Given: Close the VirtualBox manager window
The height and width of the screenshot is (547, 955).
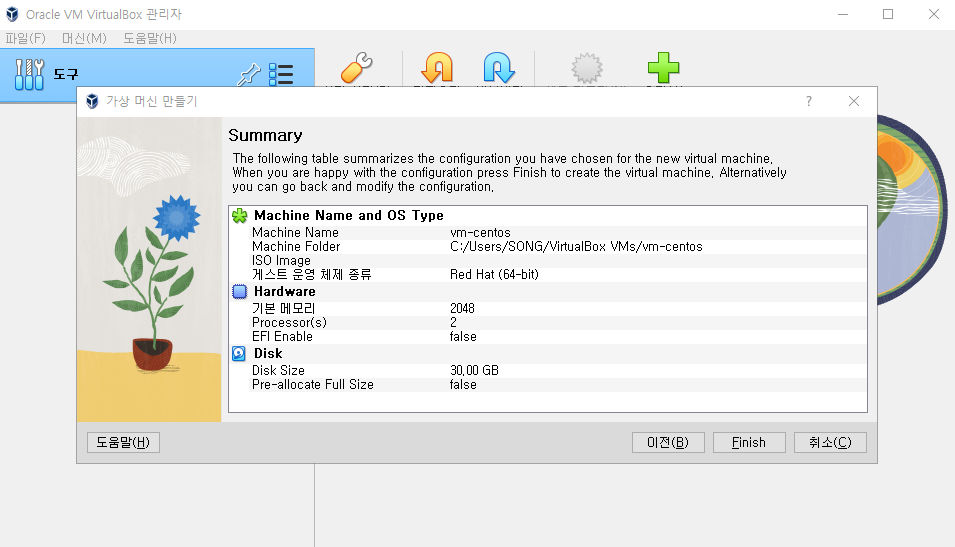Looking at the screenshot, I should point(933,14).
